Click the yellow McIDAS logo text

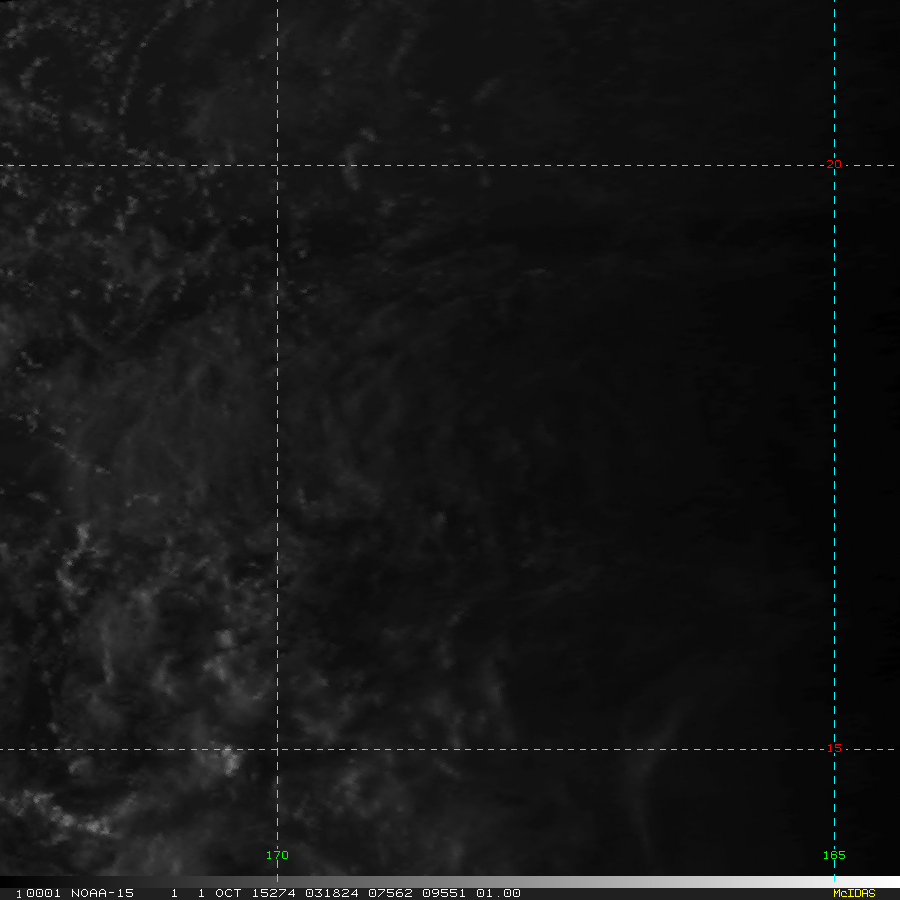click(x=854, y=893)
